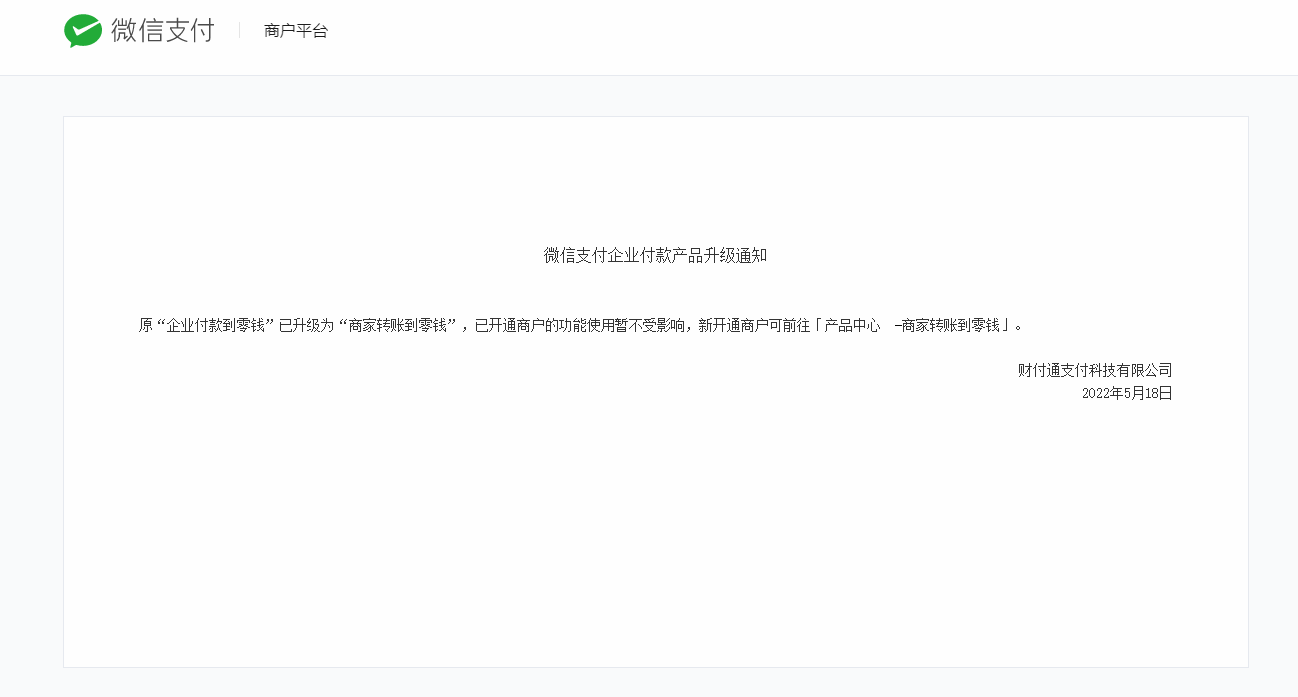Click the 已升级为 wording in the notice
1298x697 pixels.
click(x=307, y=326)
